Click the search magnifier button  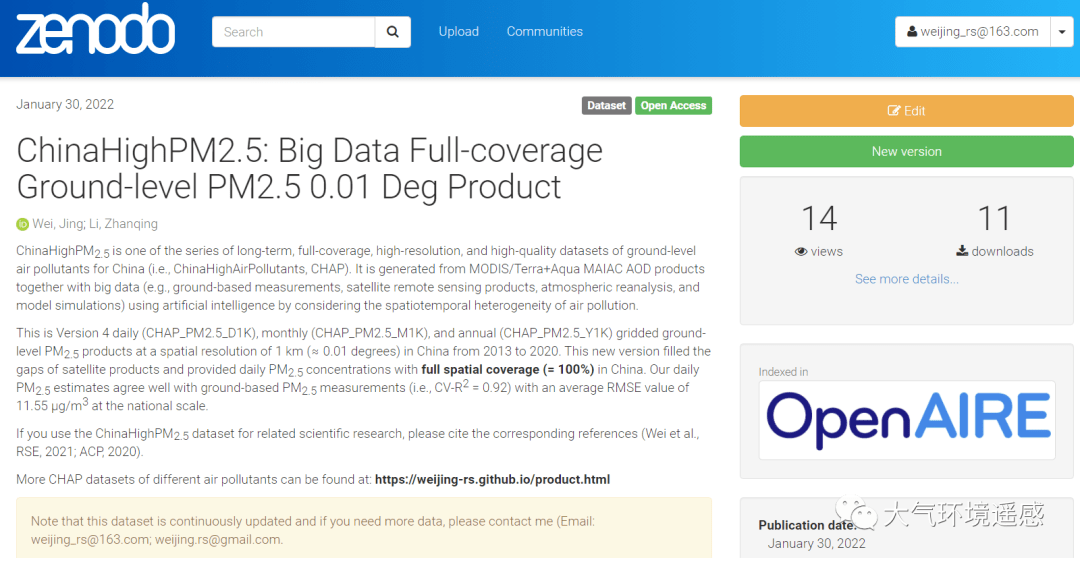pyautogui.click(x=393, y=32)
